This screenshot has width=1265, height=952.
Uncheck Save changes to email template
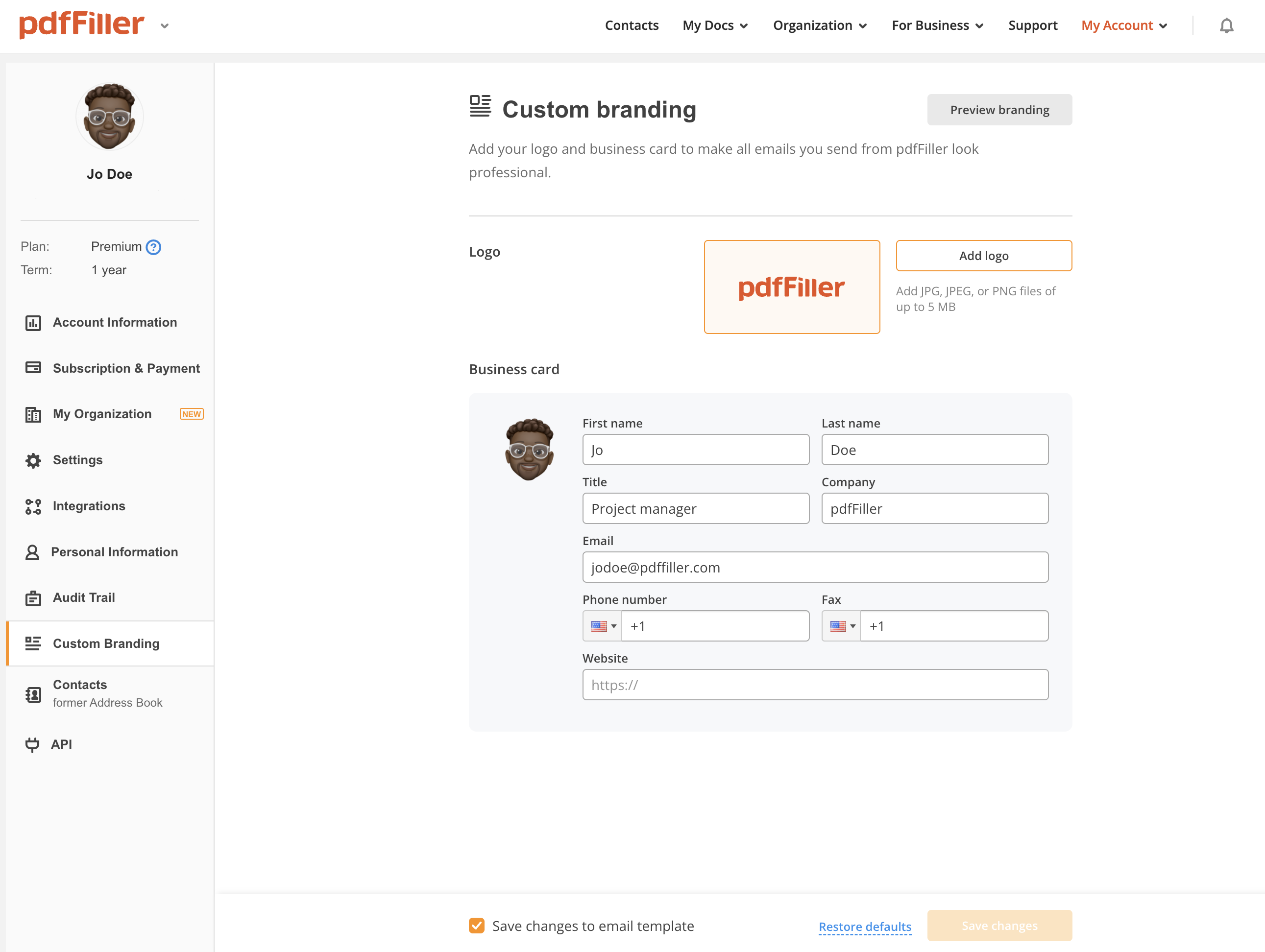coord(476,926)
